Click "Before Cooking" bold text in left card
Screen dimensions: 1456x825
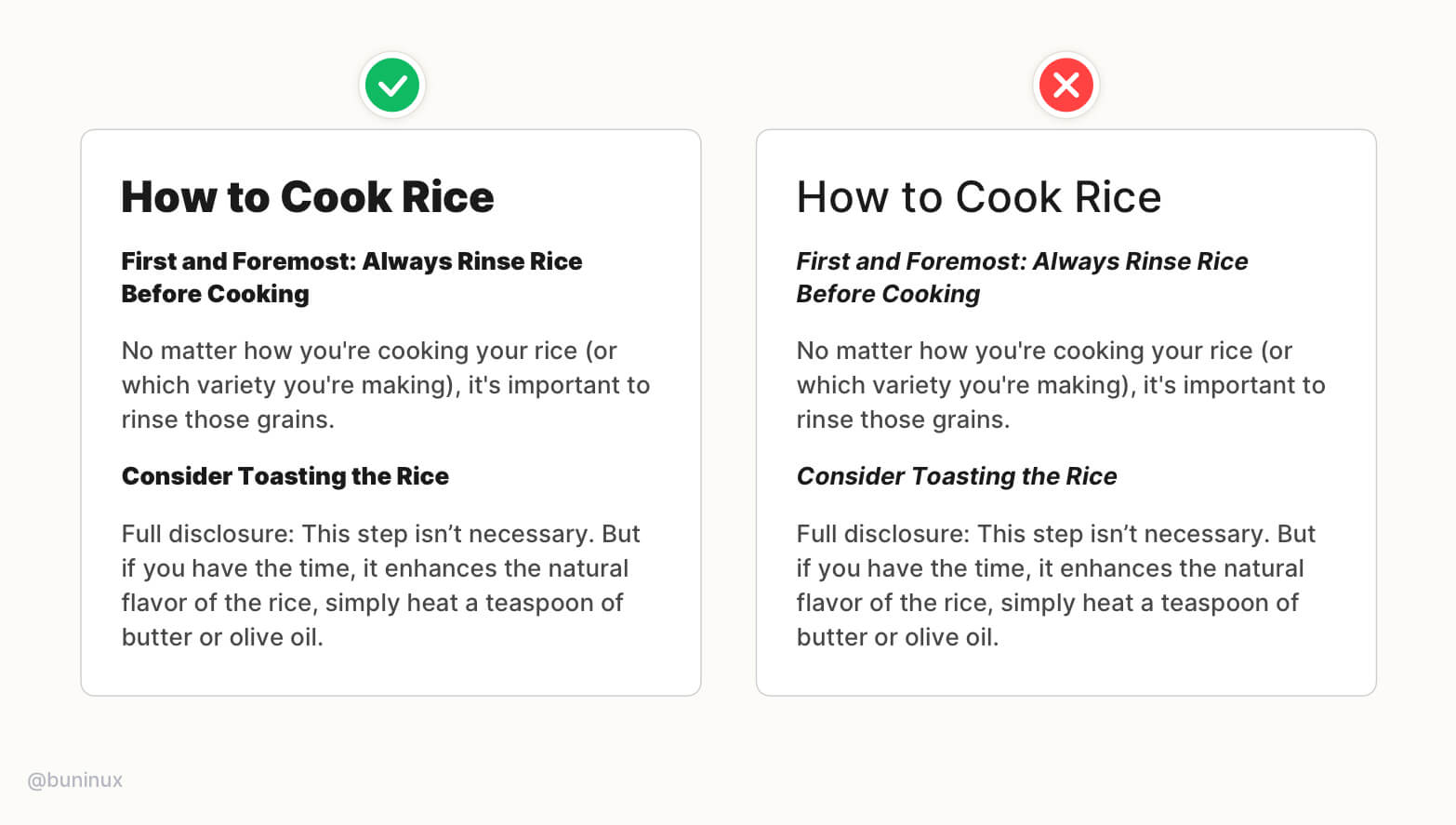(216, 294)
